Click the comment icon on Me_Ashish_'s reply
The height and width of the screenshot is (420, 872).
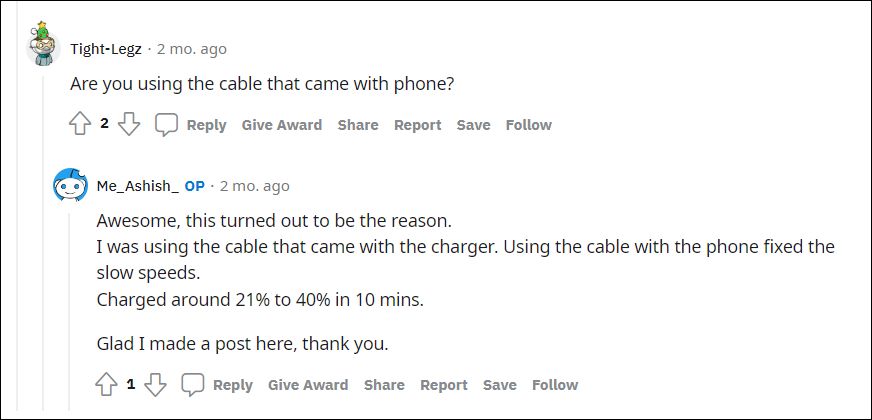coord(193,385)
